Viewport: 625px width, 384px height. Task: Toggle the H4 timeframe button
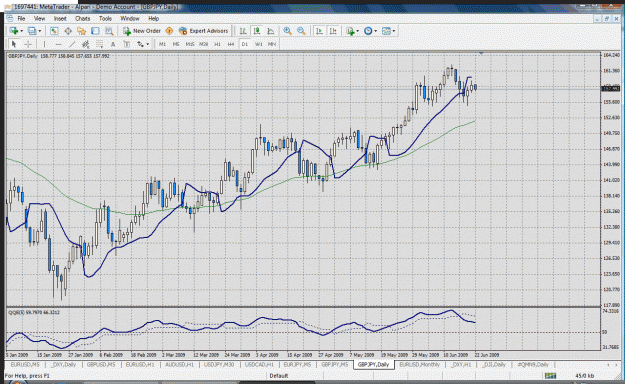pyautogui.click(x=231, y=44)
